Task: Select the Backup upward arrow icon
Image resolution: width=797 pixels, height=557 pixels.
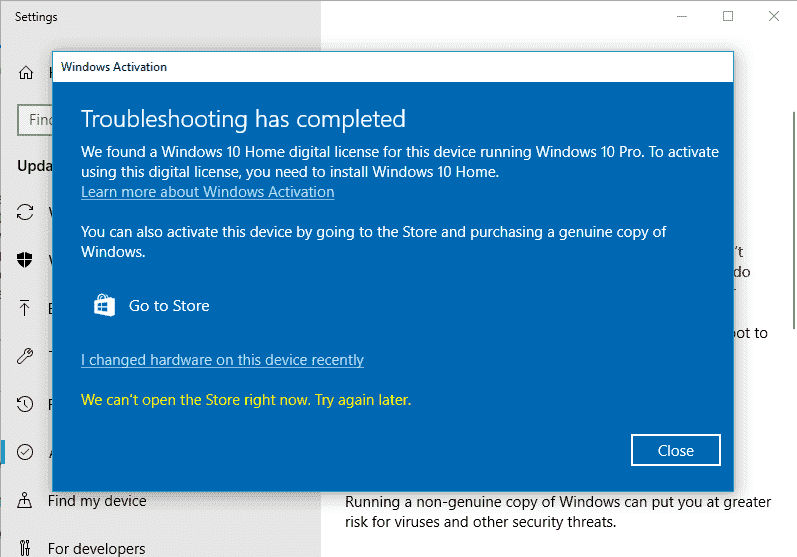Action: [24, 308]
